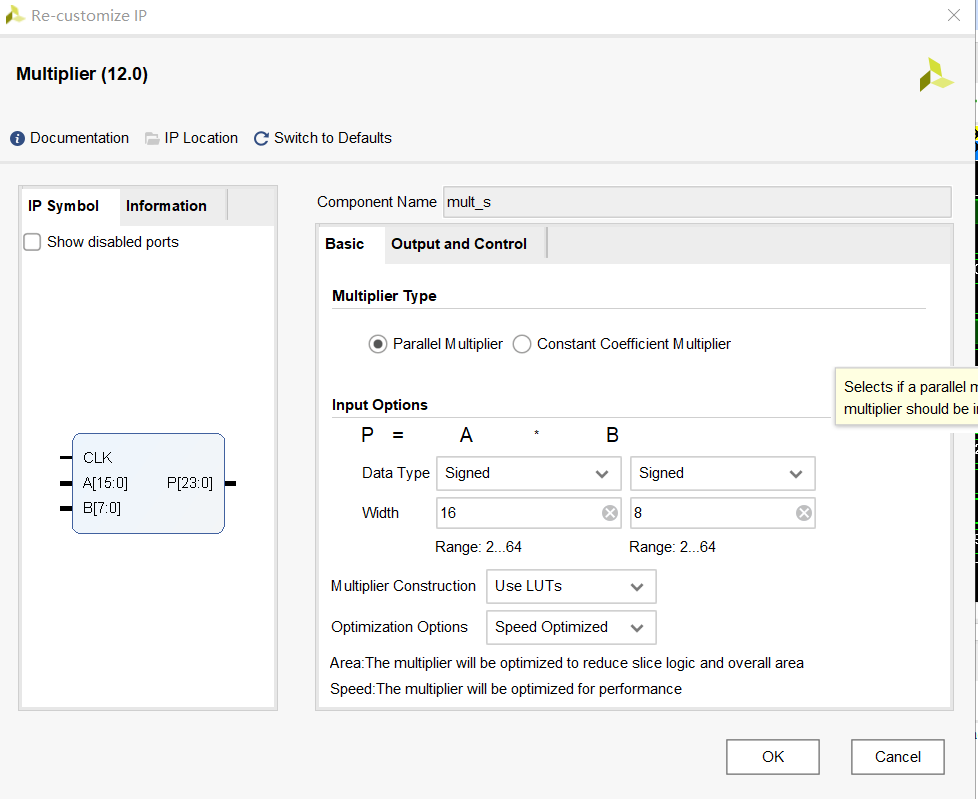978x799 pixels.
Task: Enable Show disabled ports checkbox
Action: pyautogui.click(x=33, y=242)
